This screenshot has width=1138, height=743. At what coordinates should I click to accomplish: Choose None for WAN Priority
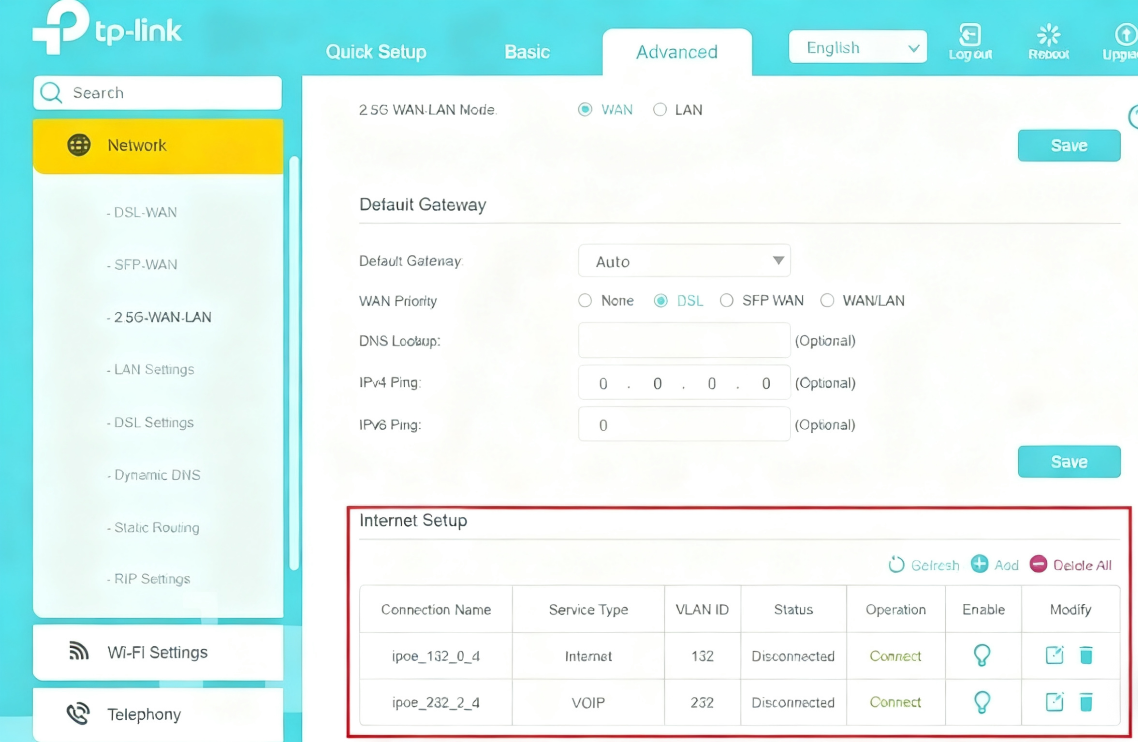click(585, 301)
